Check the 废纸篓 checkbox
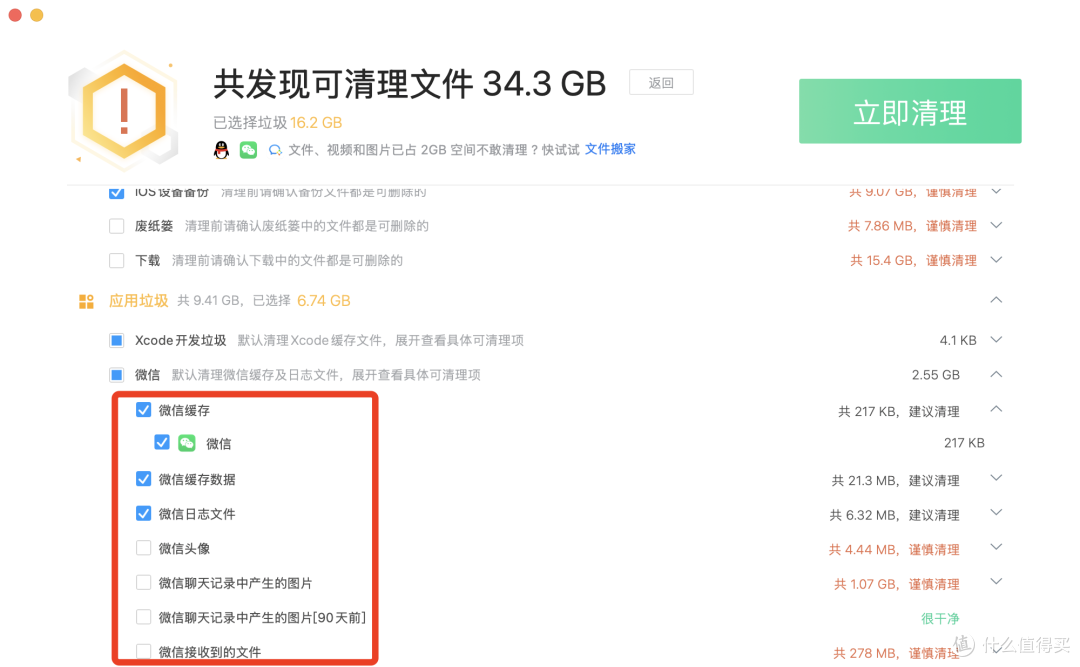This screenshot has height=667, width=1080. [116, 225]
